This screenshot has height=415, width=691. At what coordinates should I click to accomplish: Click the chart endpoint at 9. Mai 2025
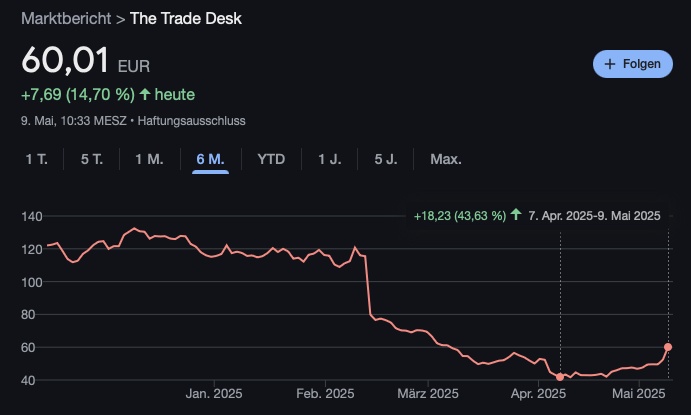click(x=668, y=347)
